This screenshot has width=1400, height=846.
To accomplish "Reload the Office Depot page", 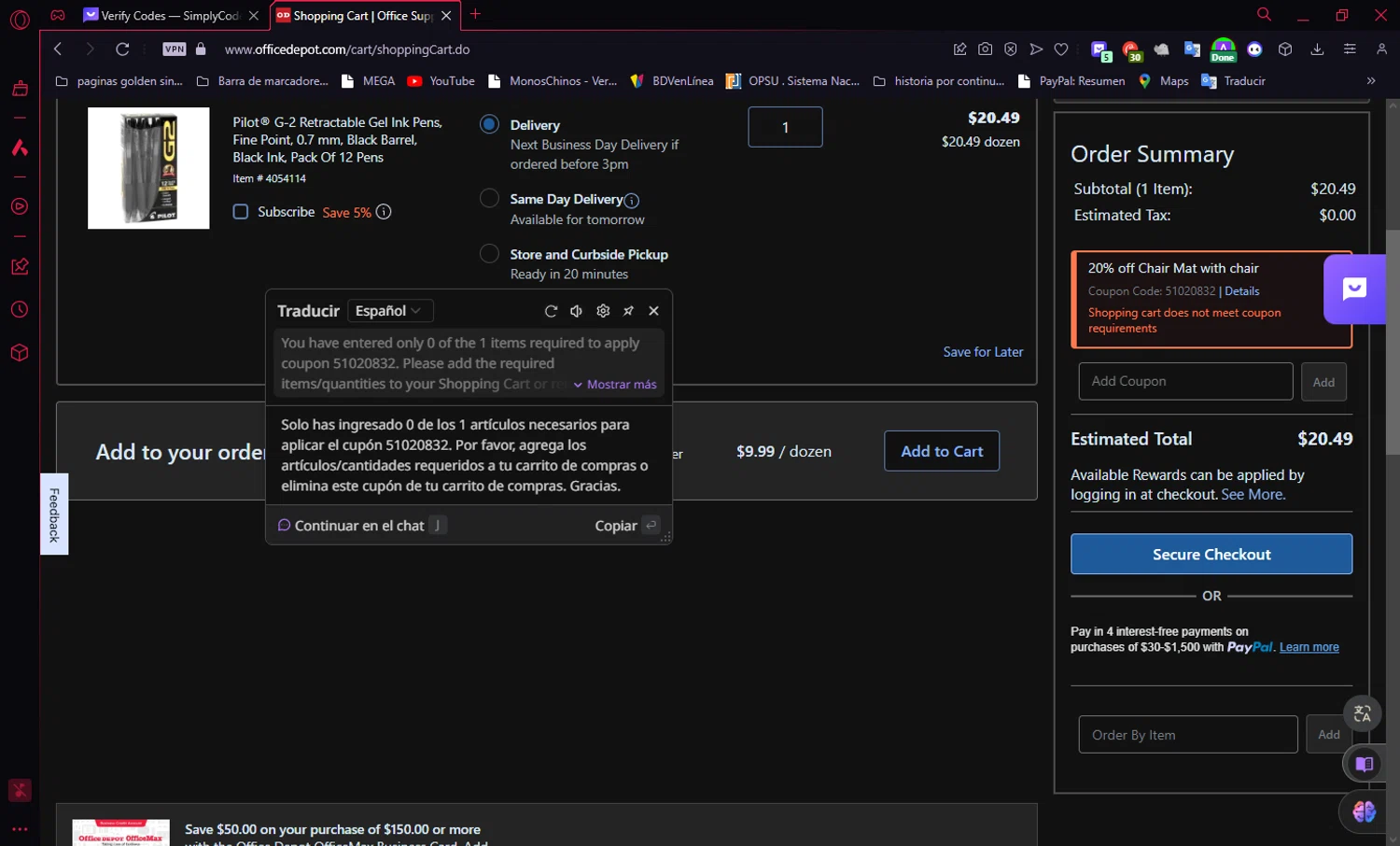I will pos(122,49).
